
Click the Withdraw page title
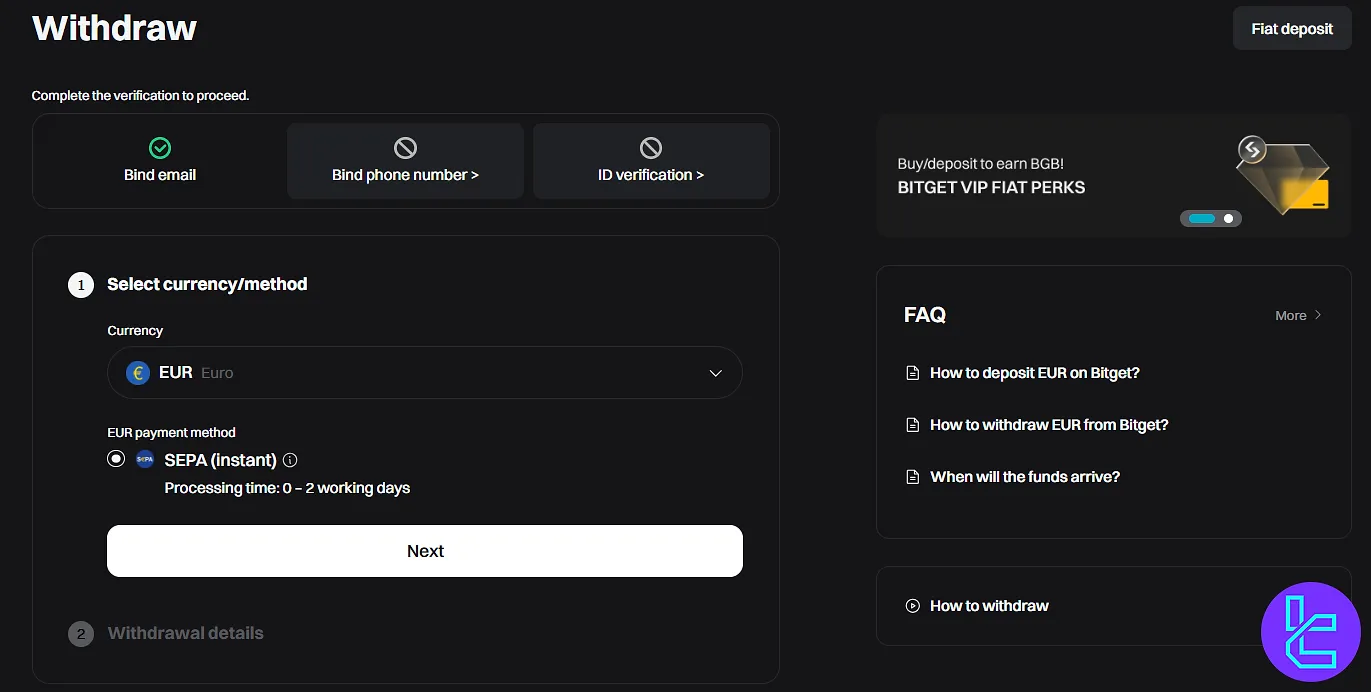click(115, 28)
